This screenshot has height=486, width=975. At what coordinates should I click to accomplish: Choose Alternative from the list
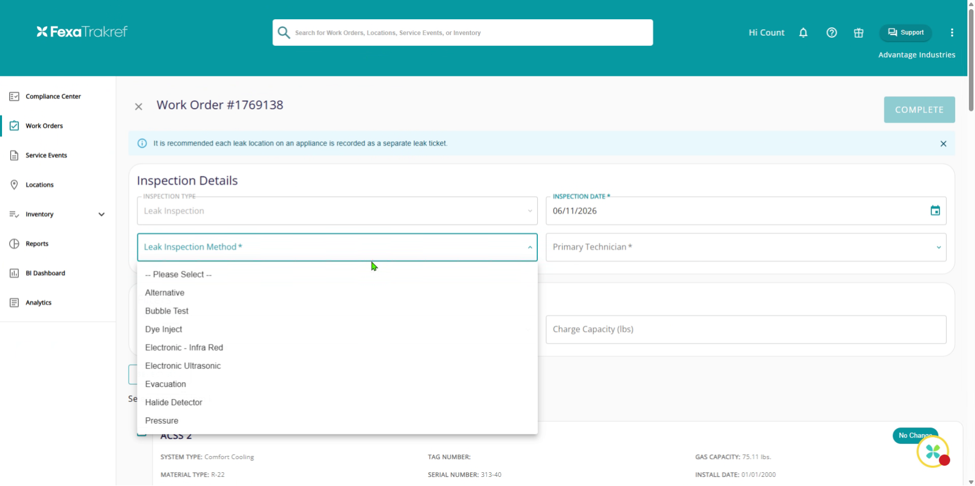(337, 293)
